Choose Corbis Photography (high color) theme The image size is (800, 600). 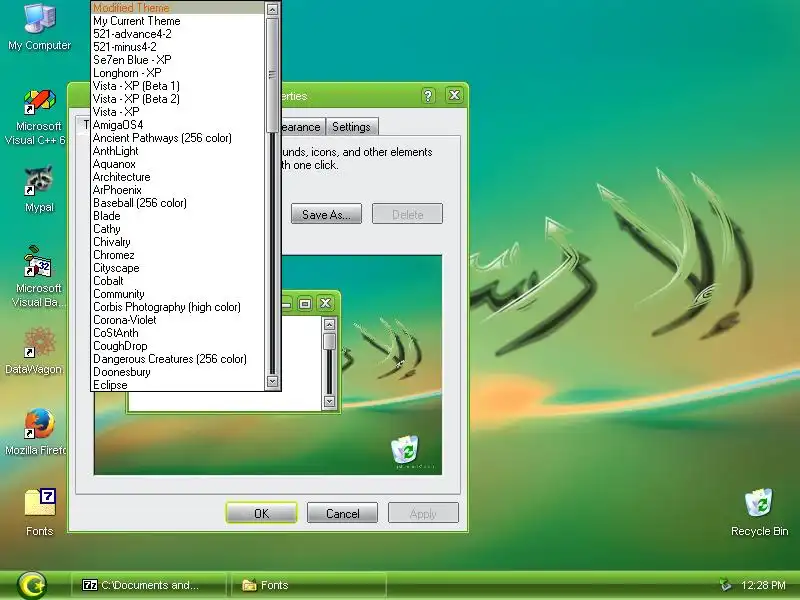click(x=178, y=307)
